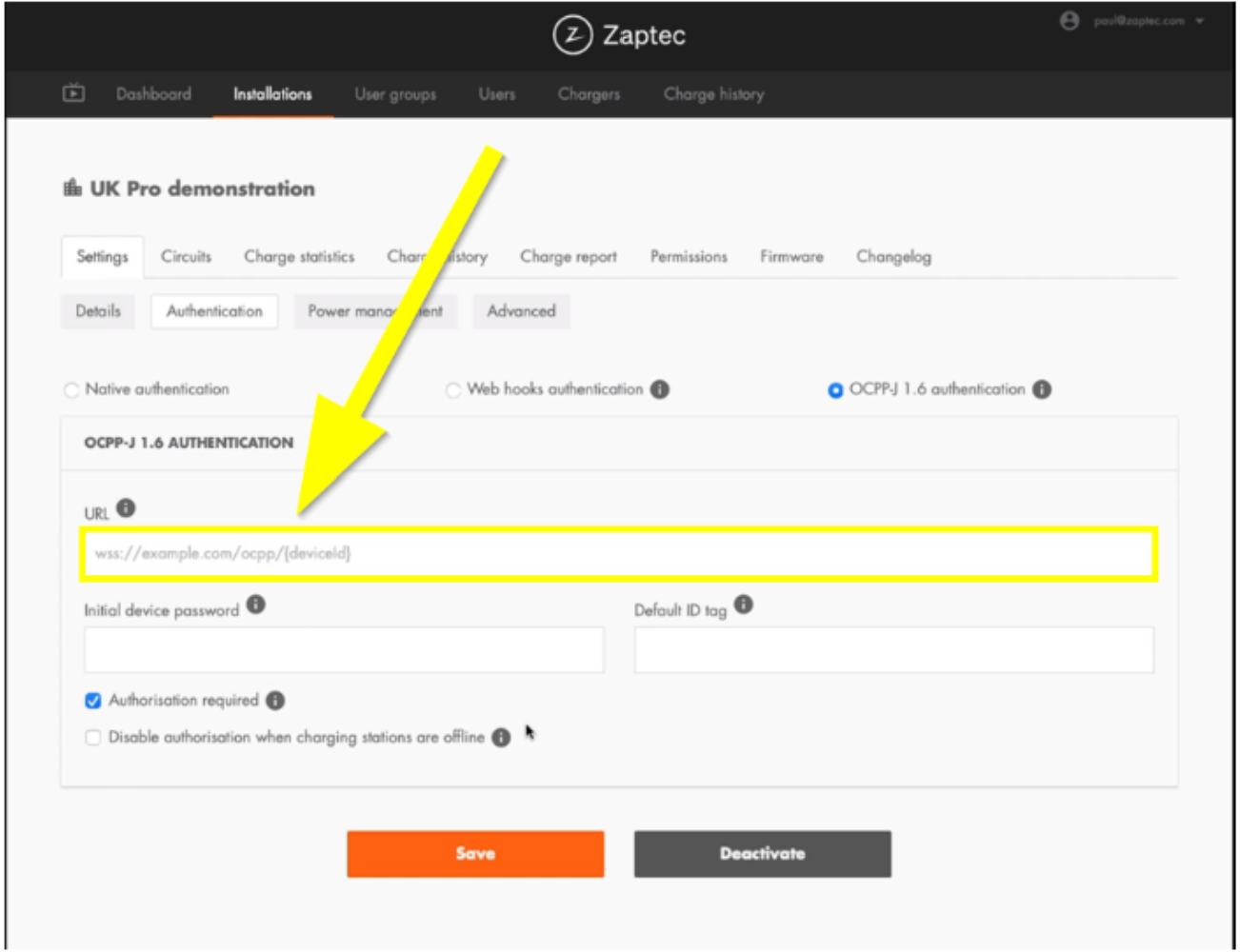This screenshot has height=952, width=1240.
Task: Switch to the Firmware tab
Action: point(791,257)
